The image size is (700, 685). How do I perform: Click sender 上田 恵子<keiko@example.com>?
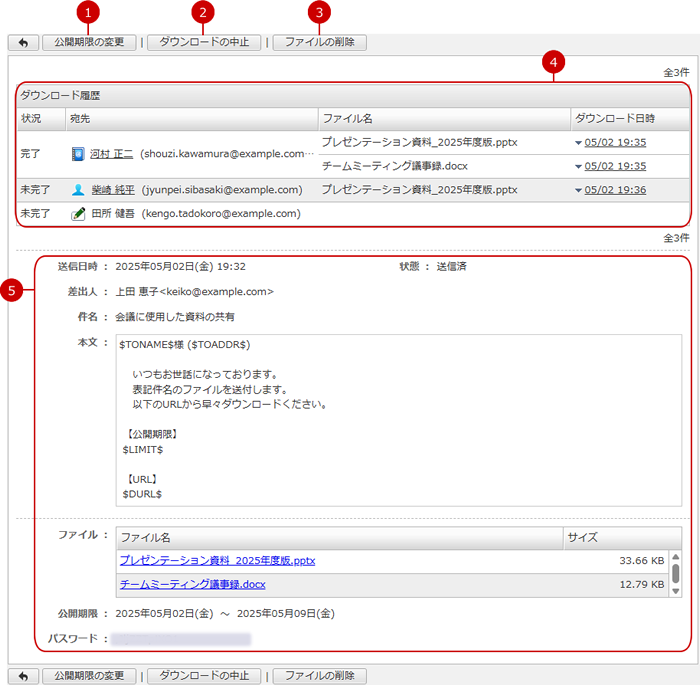195,292
